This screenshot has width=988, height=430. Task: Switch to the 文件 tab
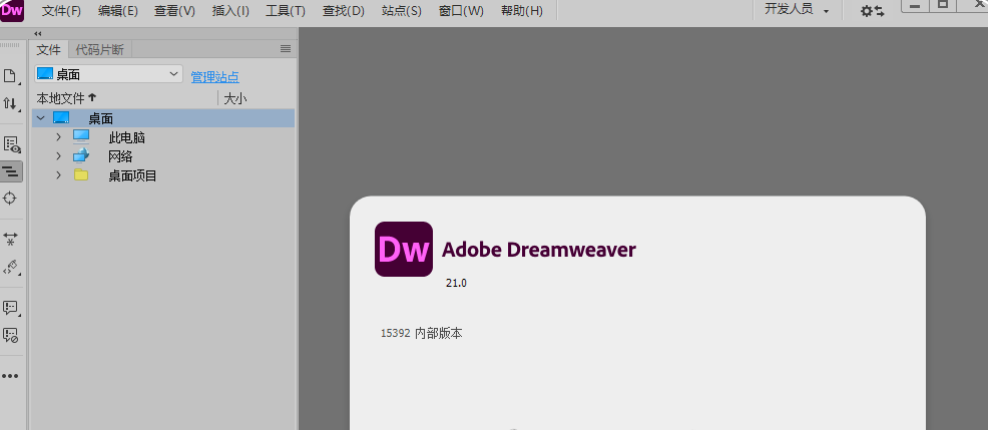tap(49, 50)
